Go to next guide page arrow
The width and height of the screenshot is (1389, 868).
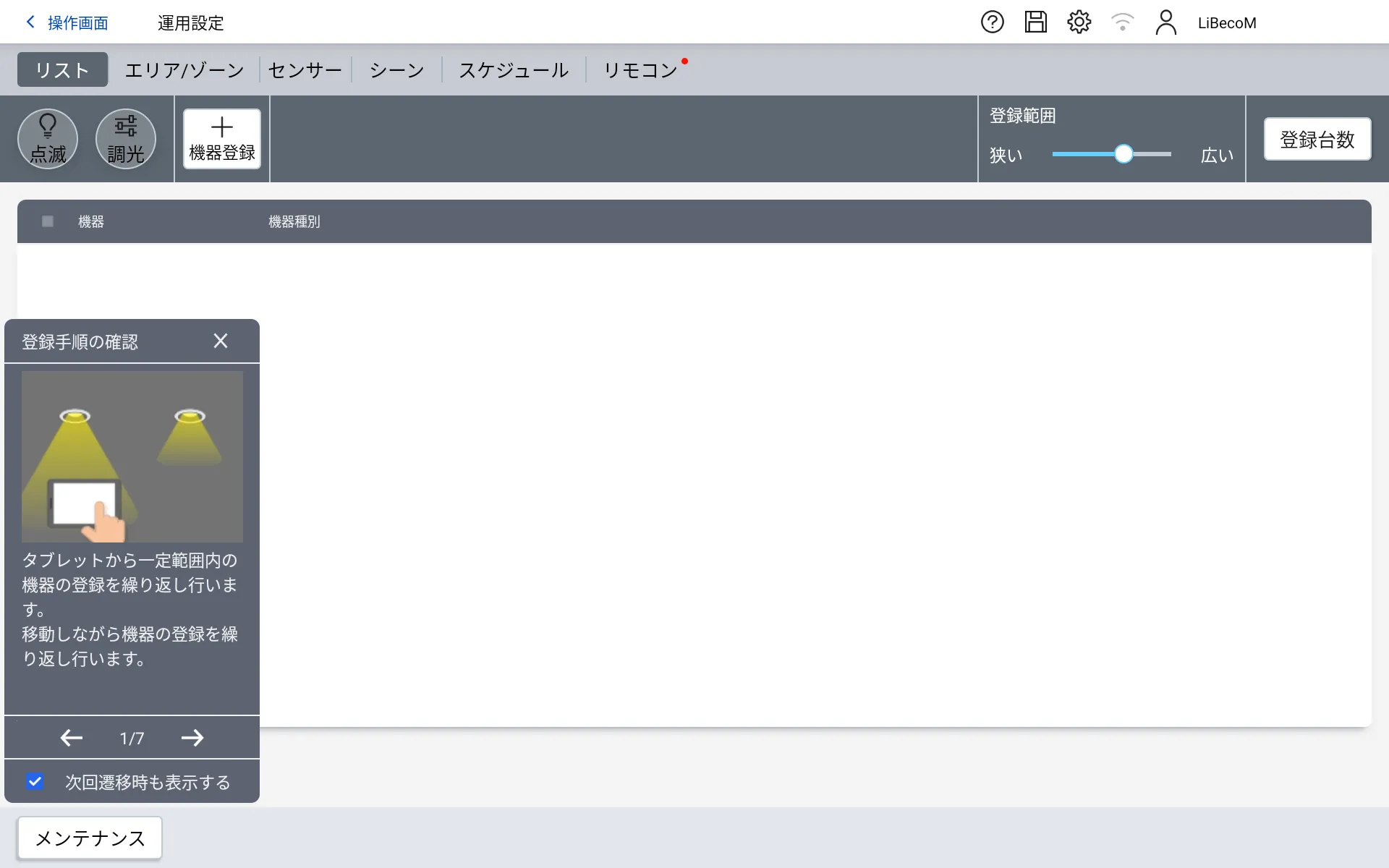point(192,738)
